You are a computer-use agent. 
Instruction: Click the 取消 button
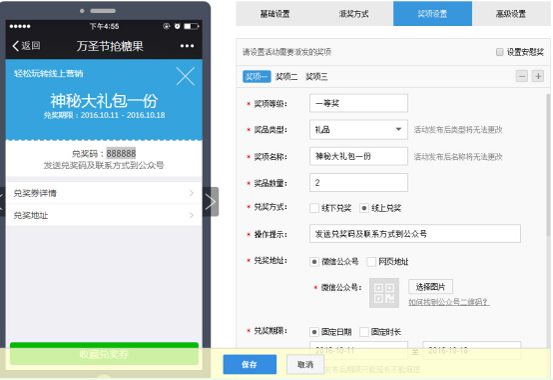[x=305, y=364]
